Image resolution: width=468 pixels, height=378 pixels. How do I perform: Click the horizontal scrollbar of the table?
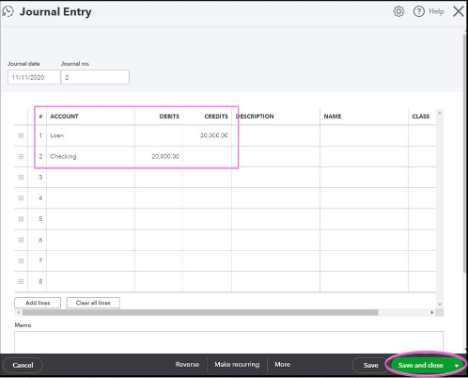pos(200,313)
